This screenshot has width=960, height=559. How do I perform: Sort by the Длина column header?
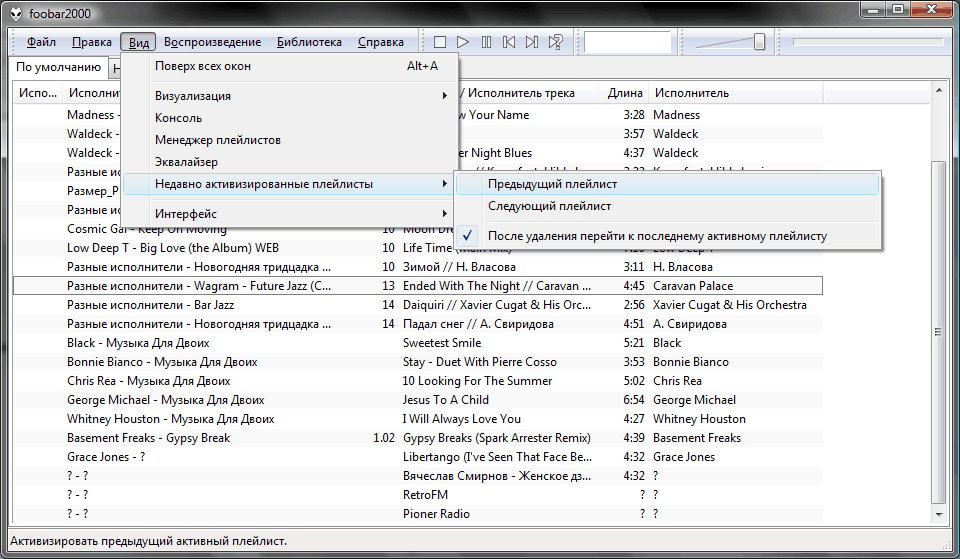(623, 93)
